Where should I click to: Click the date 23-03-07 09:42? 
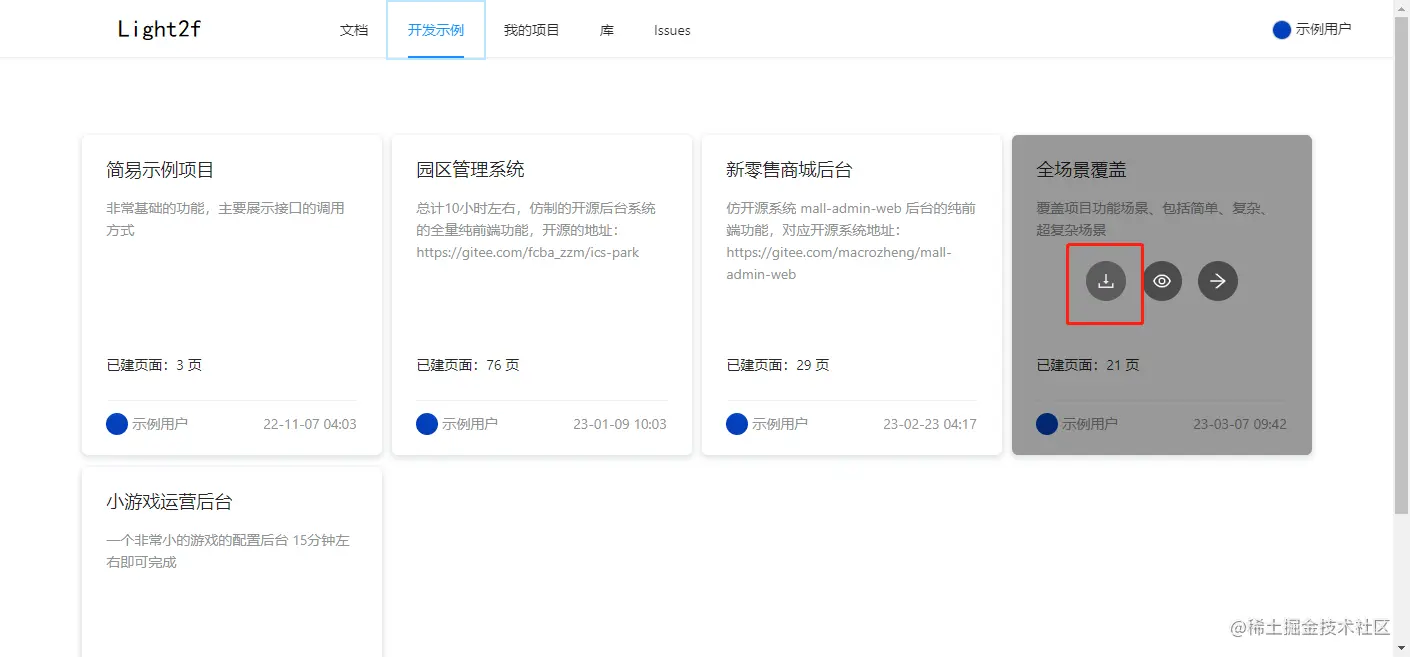click(1240, 424)
